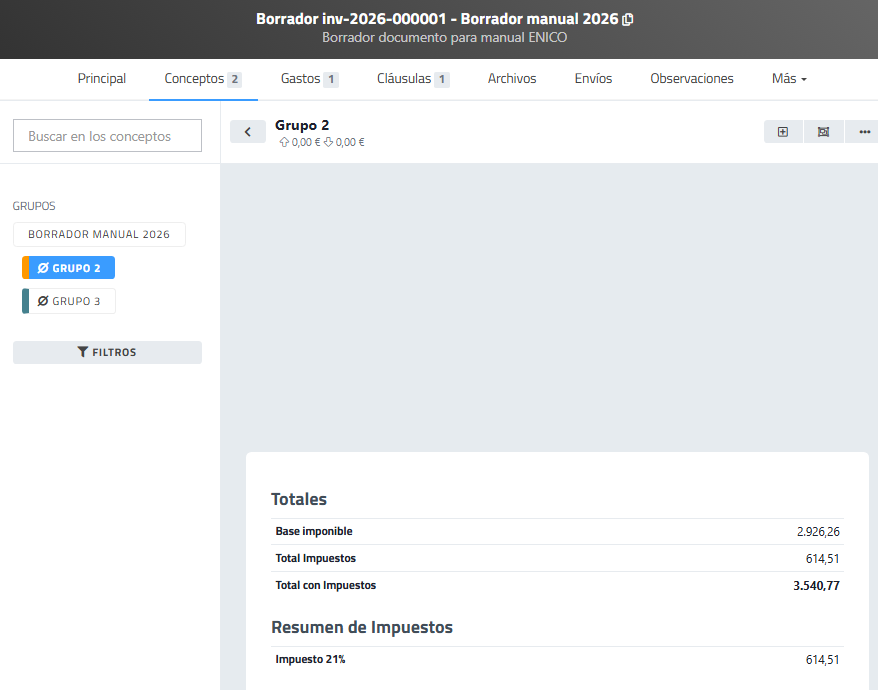Open the three-dots more options menu
This screenshot has width=878, height=690.
pos(864,132)
